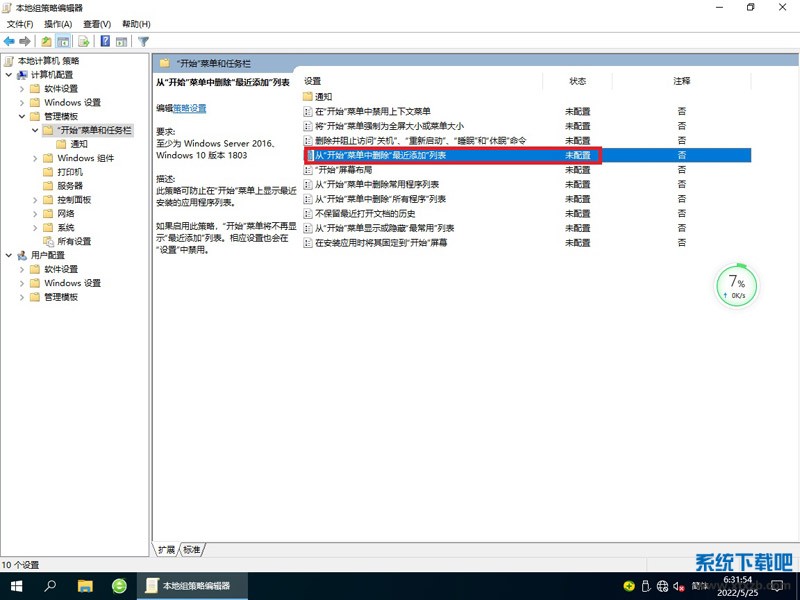
Task: Collapse the 计算机配置 tree node
Action: 9,75
